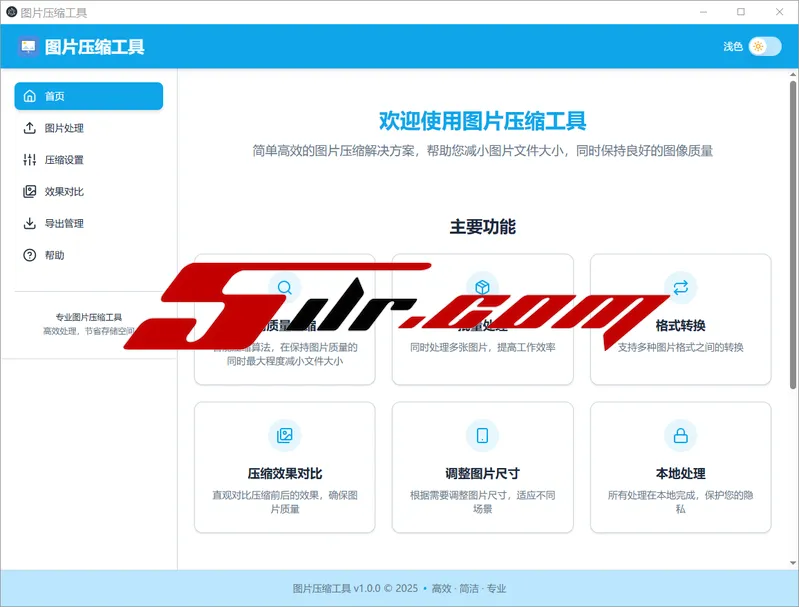Select the 格式转换 feature card title
The height and width of the screenshot is (607, 799).
pos(680,326)
